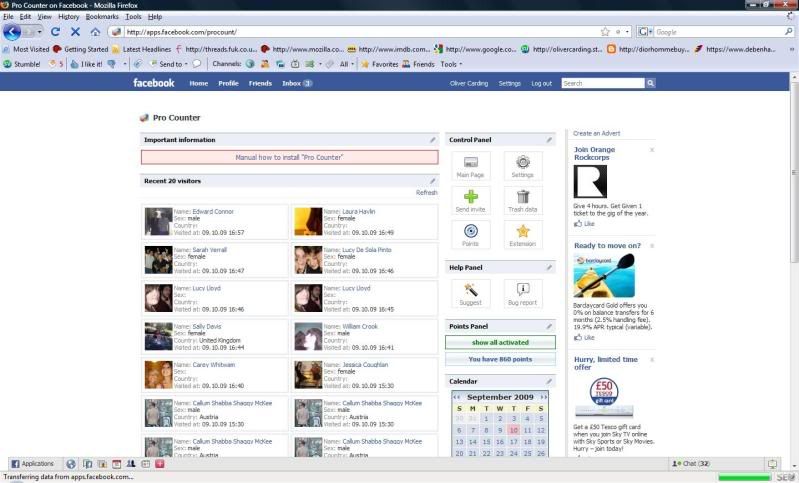Screen dimensions: 799x483
Task: Go to the browser Home icon
Action: (95, 32)
